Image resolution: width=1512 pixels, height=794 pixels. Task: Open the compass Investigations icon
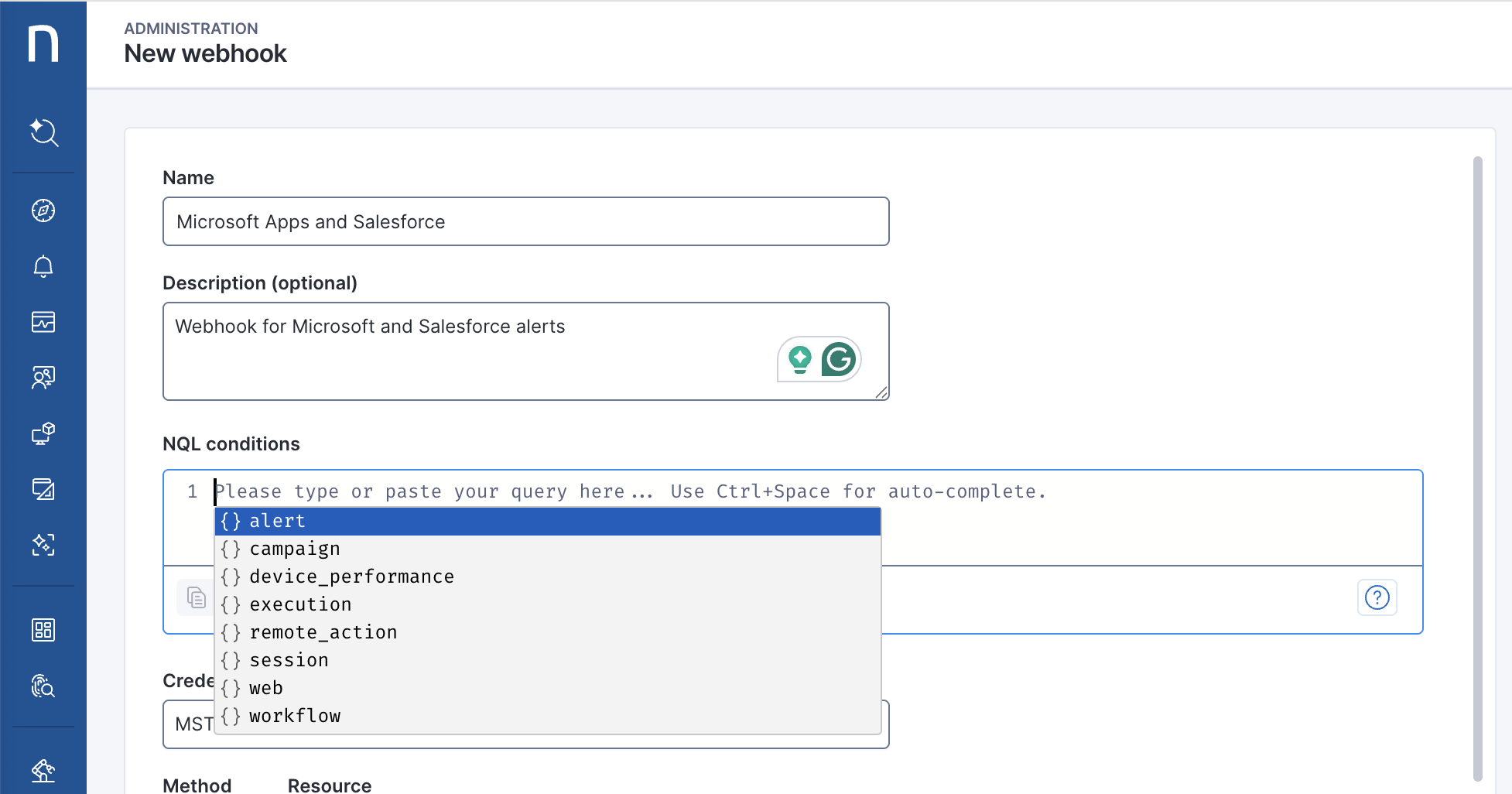click(x=43, y=210)
